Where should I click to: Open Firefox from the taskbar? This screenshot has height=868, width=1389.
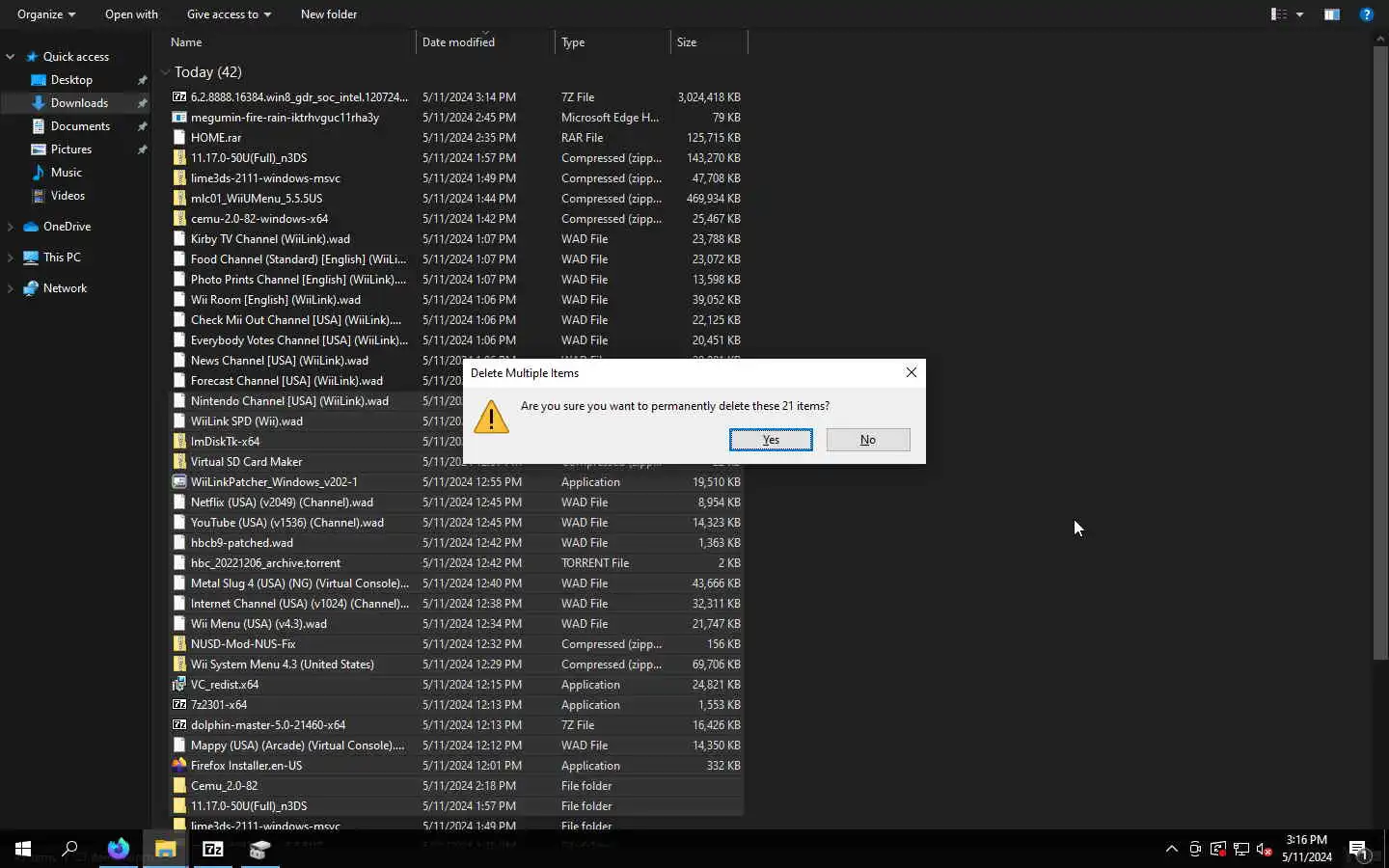[x=118, y=849]
